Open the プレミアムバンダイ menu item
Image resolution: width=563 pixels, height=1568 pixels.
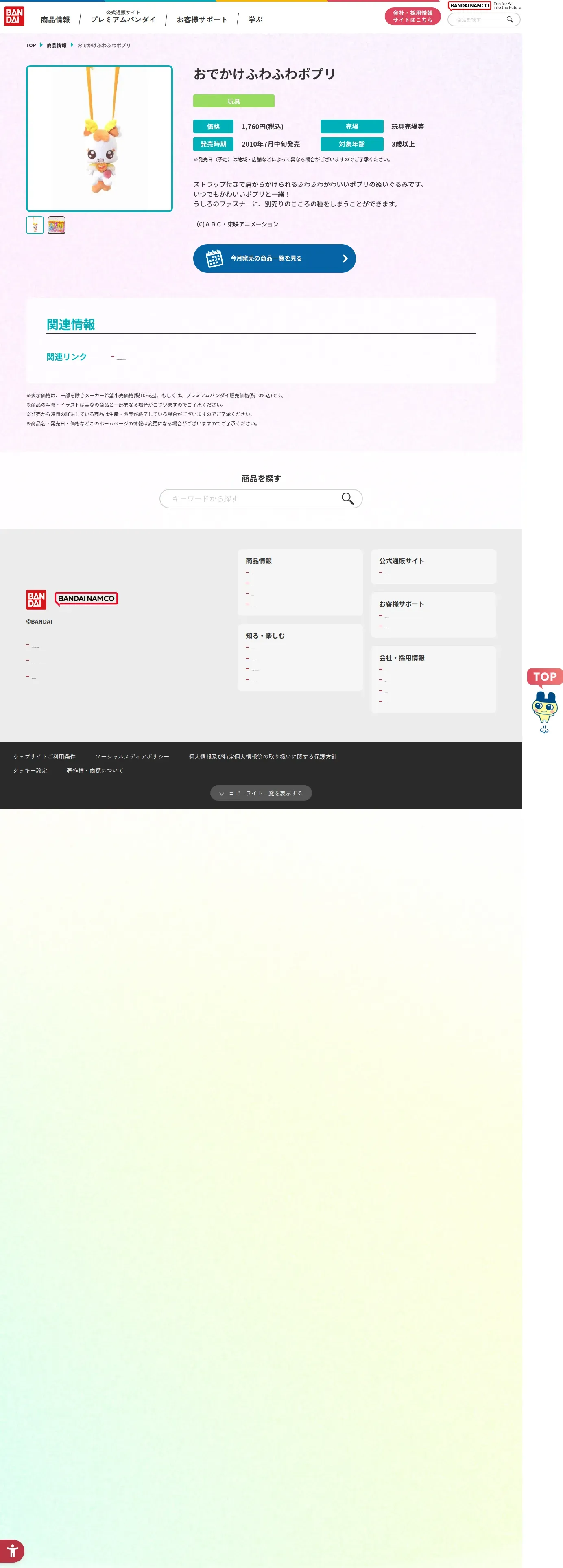coord(123,17)
